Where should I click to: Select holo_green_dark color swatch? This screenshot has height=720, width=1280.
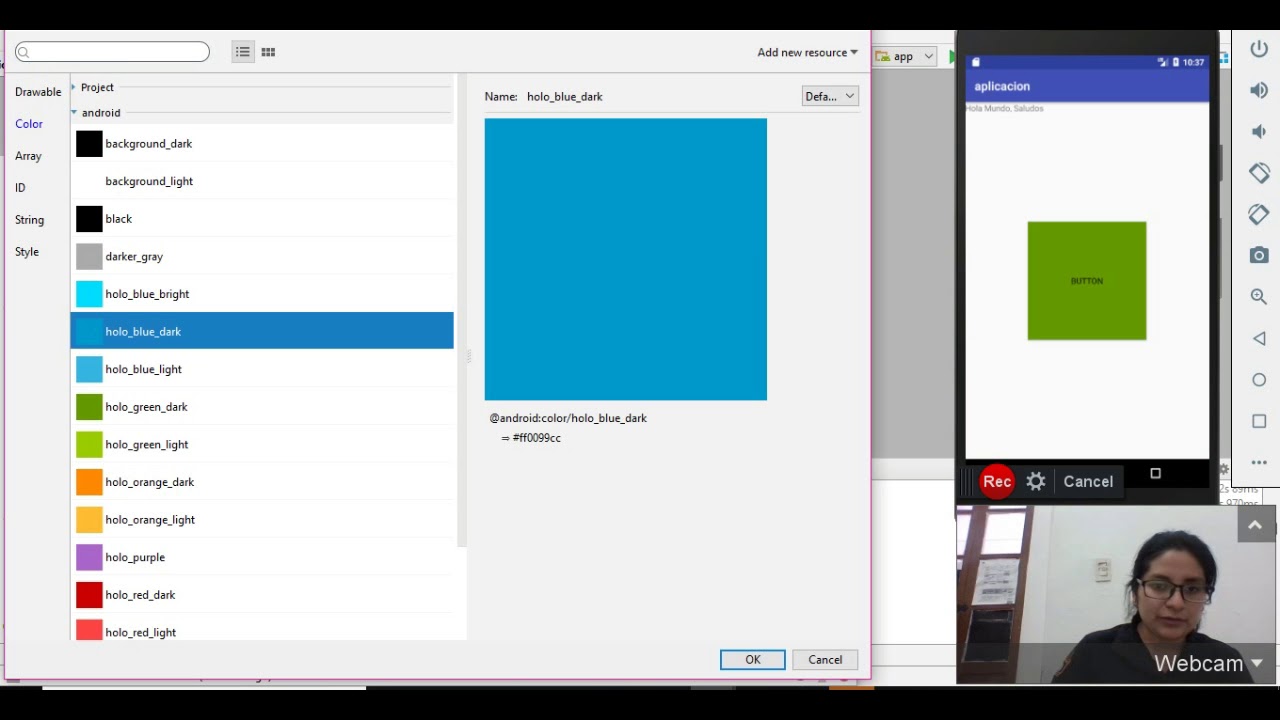(89, 407)
